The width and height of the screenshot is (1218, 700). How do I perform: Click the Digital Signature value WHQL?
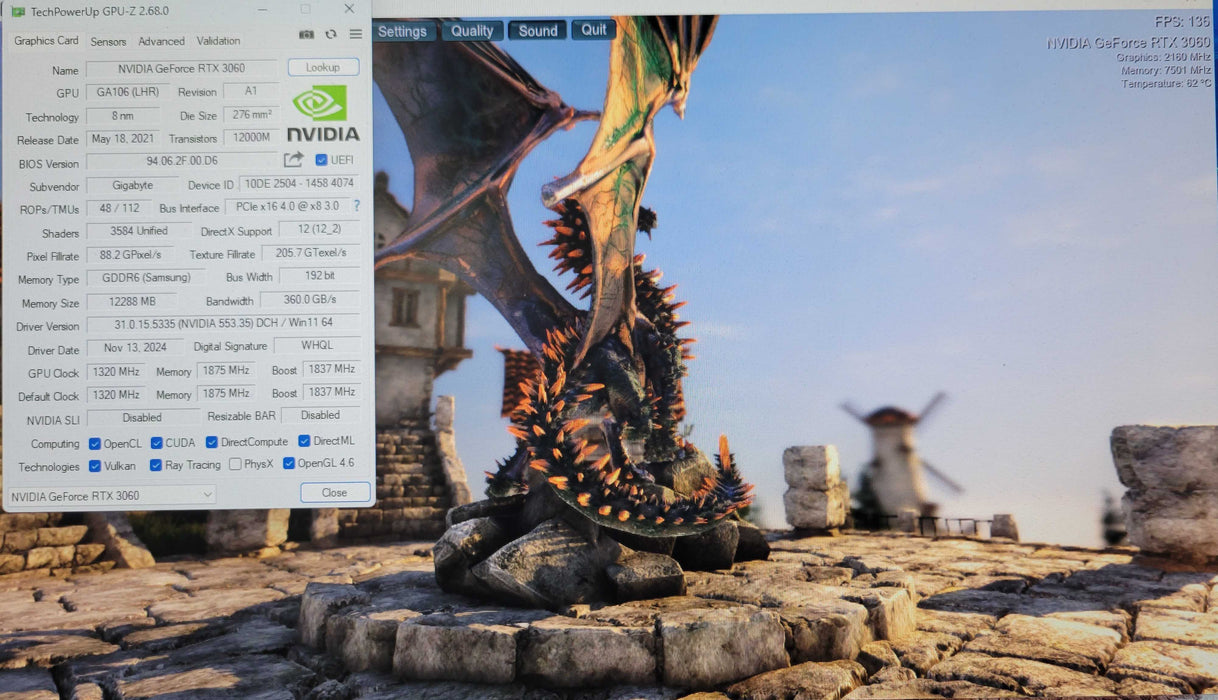coord(317,346)
